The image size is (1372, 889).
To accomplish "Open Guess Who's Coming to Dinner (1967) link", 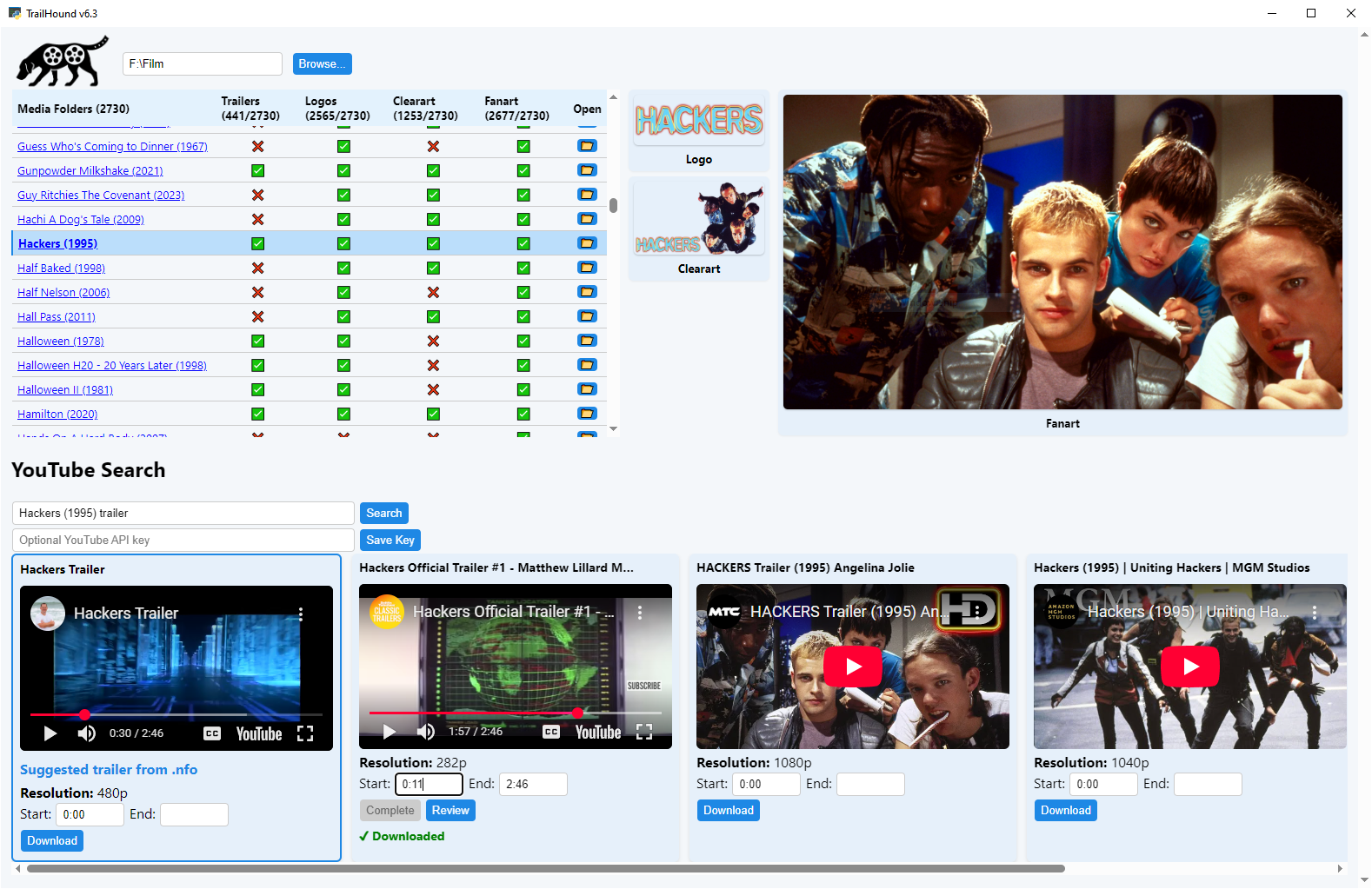I will pos(112,146).
